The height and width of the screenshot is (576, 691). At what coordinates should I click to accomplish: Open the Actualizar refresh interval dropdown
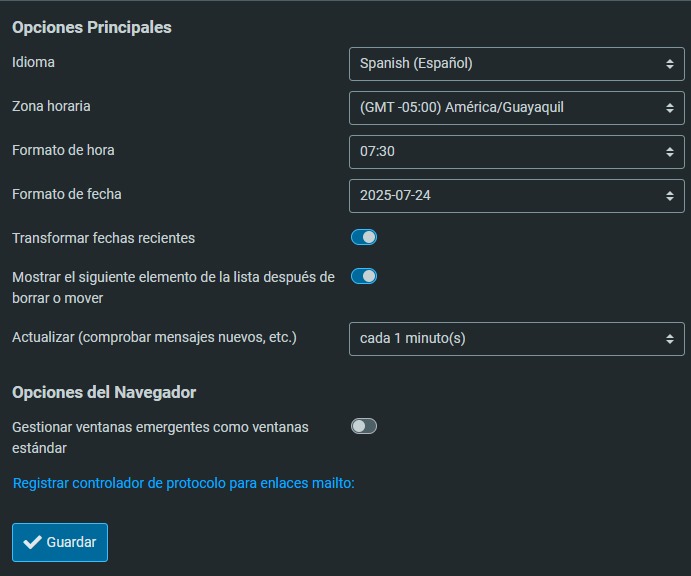pos(516,338)
